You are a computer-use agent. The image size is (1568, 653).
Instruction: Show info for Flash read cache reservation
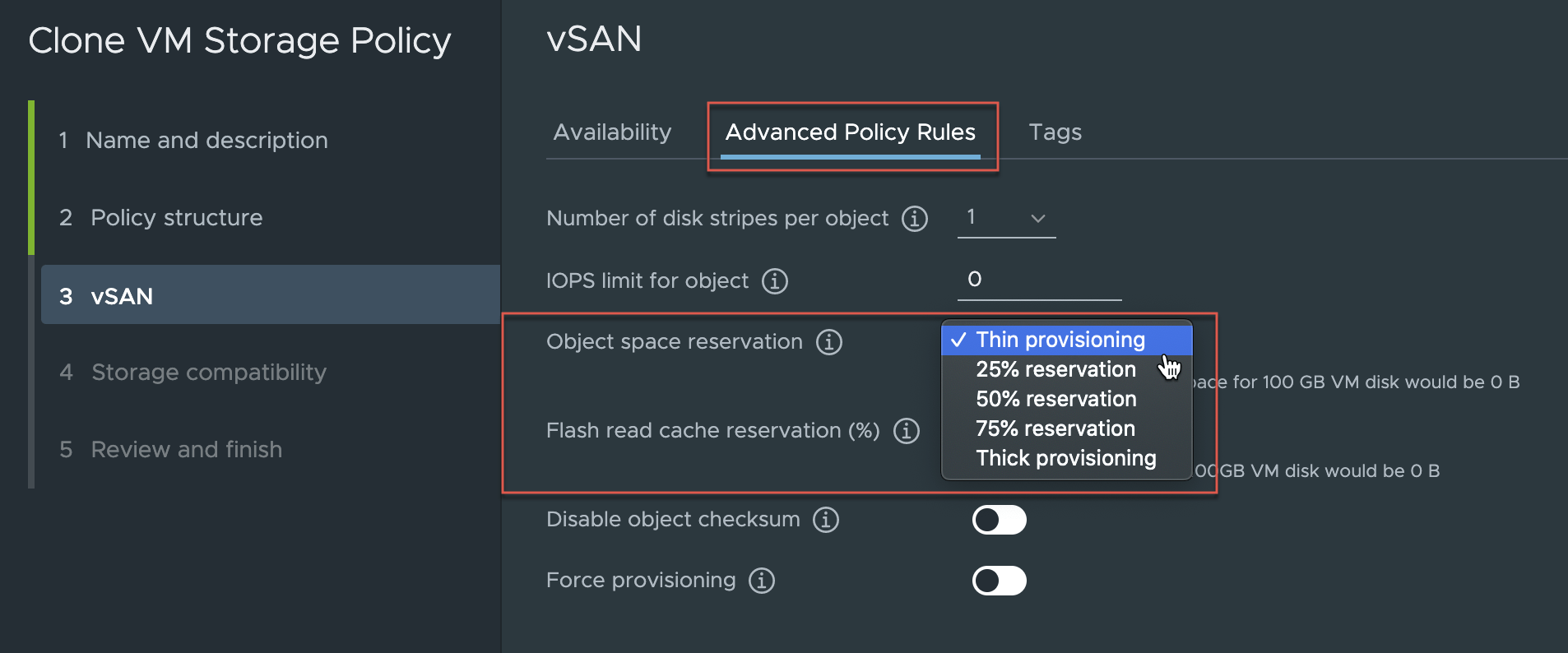(x=906, y=431)
